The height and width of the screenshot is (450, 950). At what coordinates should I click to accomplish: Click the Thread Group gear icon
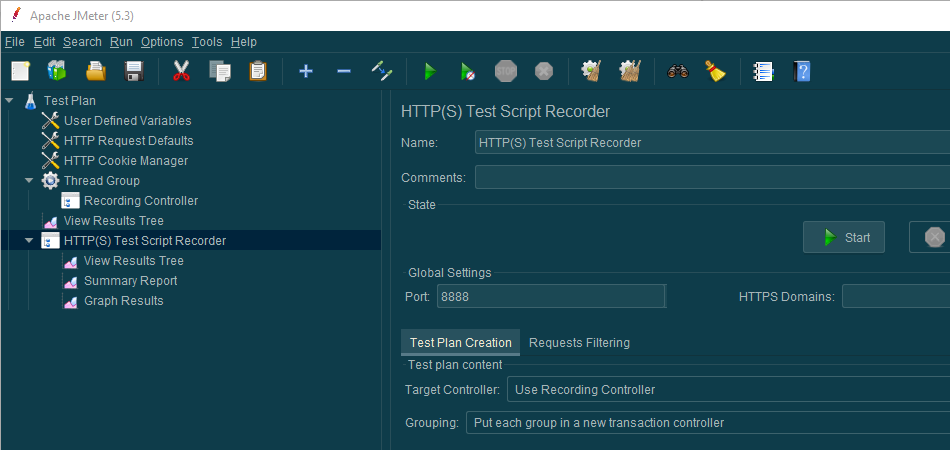coord(50,180)
